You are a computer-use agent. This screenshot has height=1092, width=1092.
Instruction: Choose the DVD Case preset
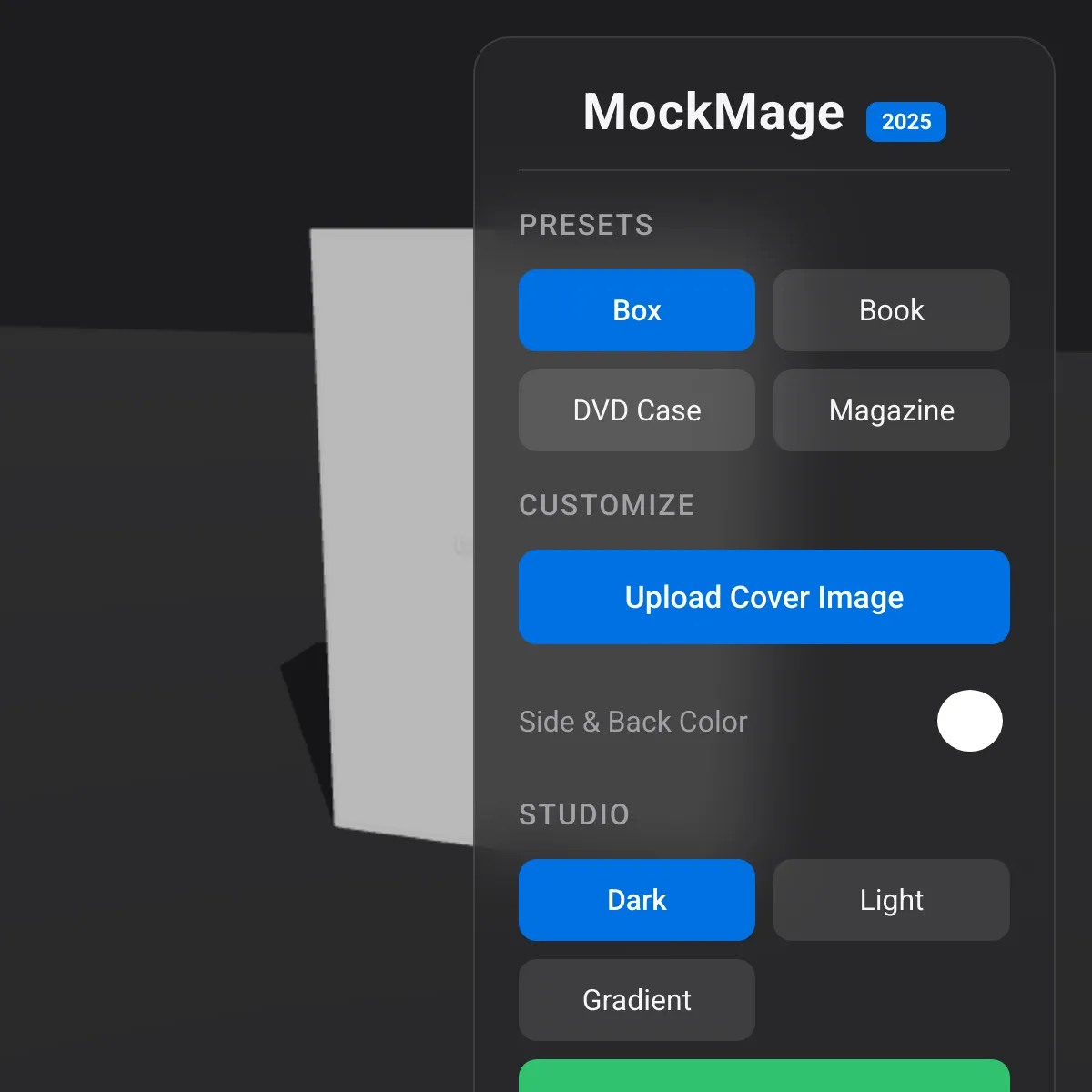[x=637, y=410]
